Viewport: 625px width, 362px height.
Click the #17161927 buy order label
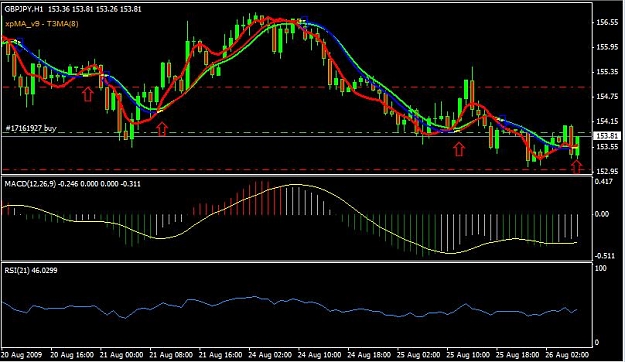click(31, 128)
